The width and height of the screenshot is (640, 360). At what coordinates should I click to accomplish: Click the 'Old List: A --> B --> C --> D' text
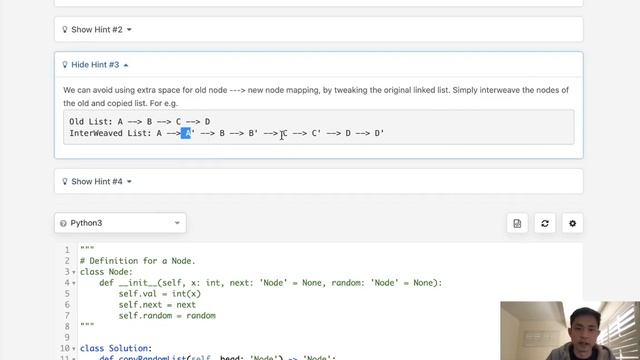point(140,122)
